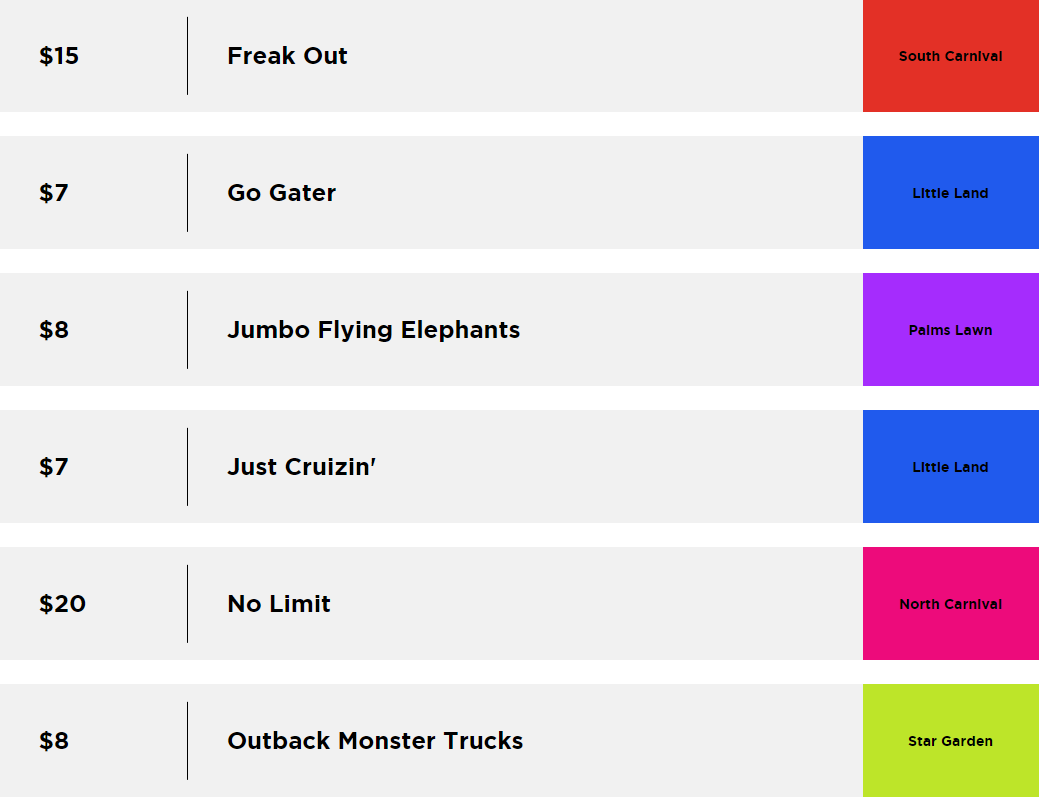Screen dimensions: 1042x798
Task: Select the green Star Garden tag
Action: 950,741
